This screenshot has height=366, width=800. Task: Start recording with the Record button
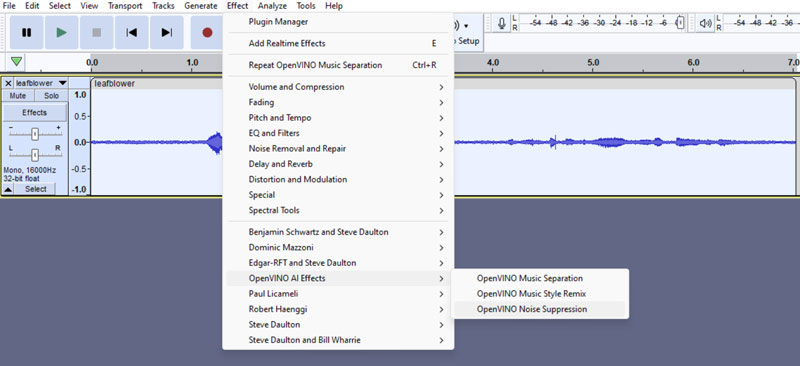207,33
